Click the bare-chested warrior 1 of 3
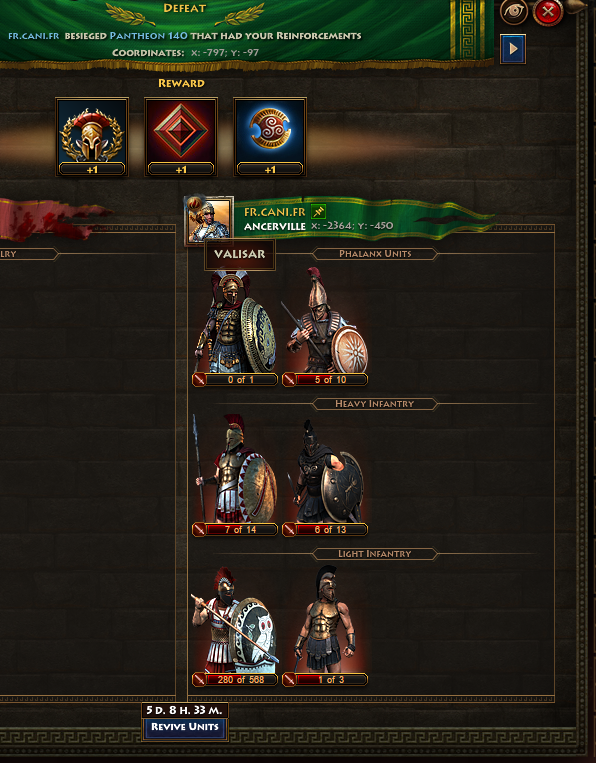 (325, 626)
